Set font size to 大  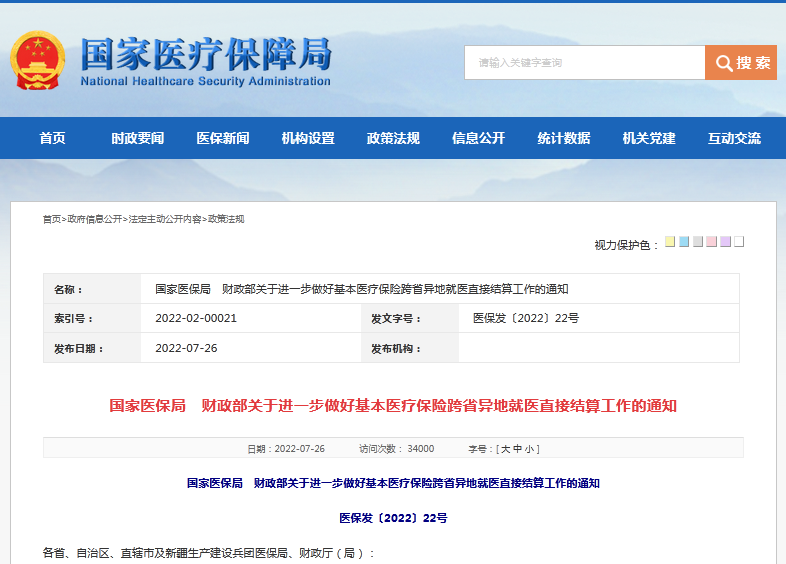505,449
